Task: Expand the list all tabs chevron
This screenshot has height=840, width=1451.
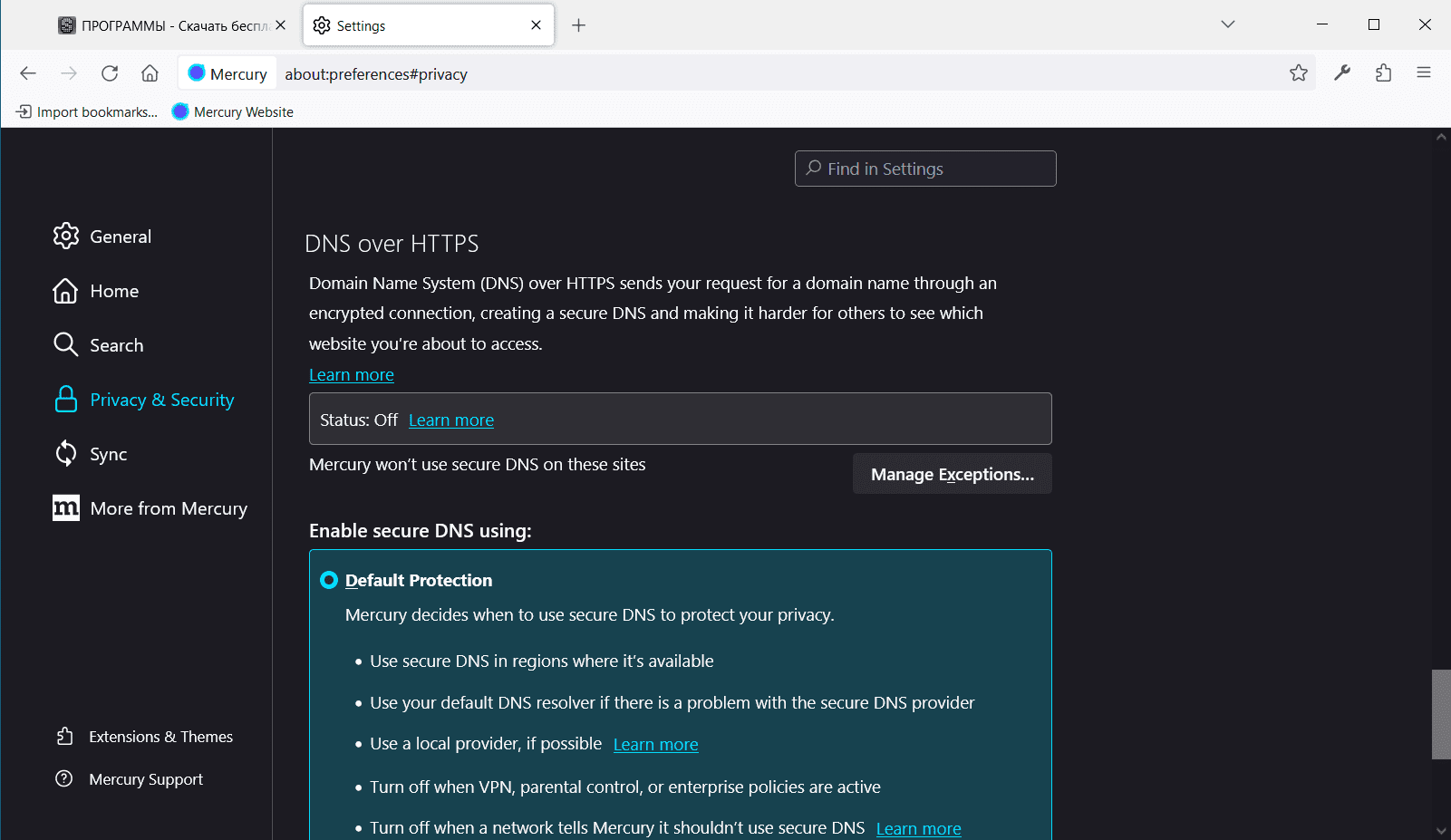Action: tap(1228, 24)
